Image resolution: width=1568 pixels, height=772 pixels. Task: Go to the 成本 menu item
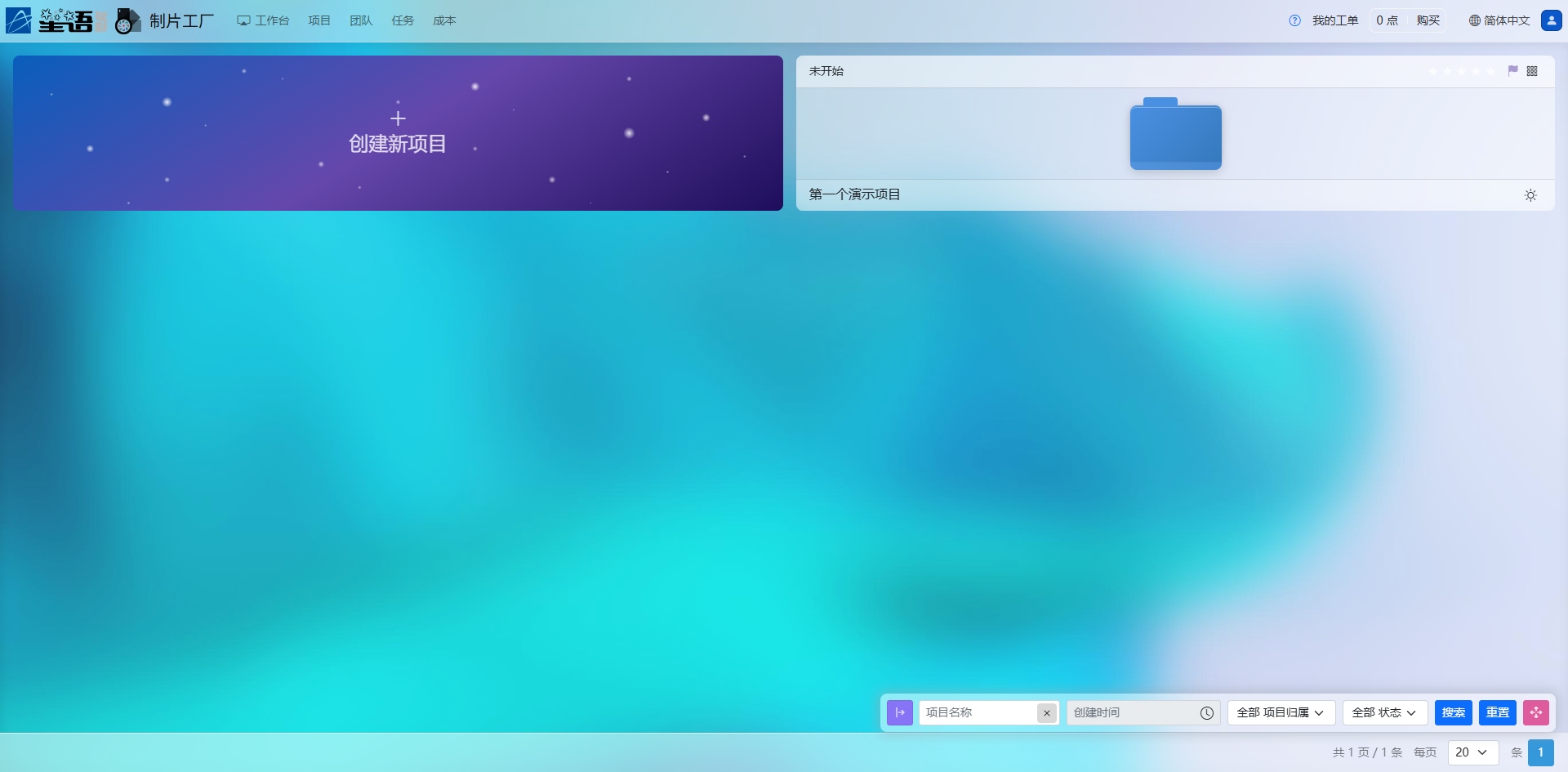(x=444, y=20)
